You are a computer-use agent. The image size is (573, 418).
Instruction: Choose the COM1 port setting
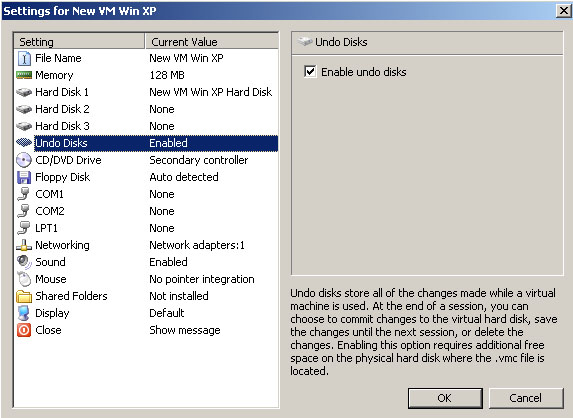(x=146, y=194)
